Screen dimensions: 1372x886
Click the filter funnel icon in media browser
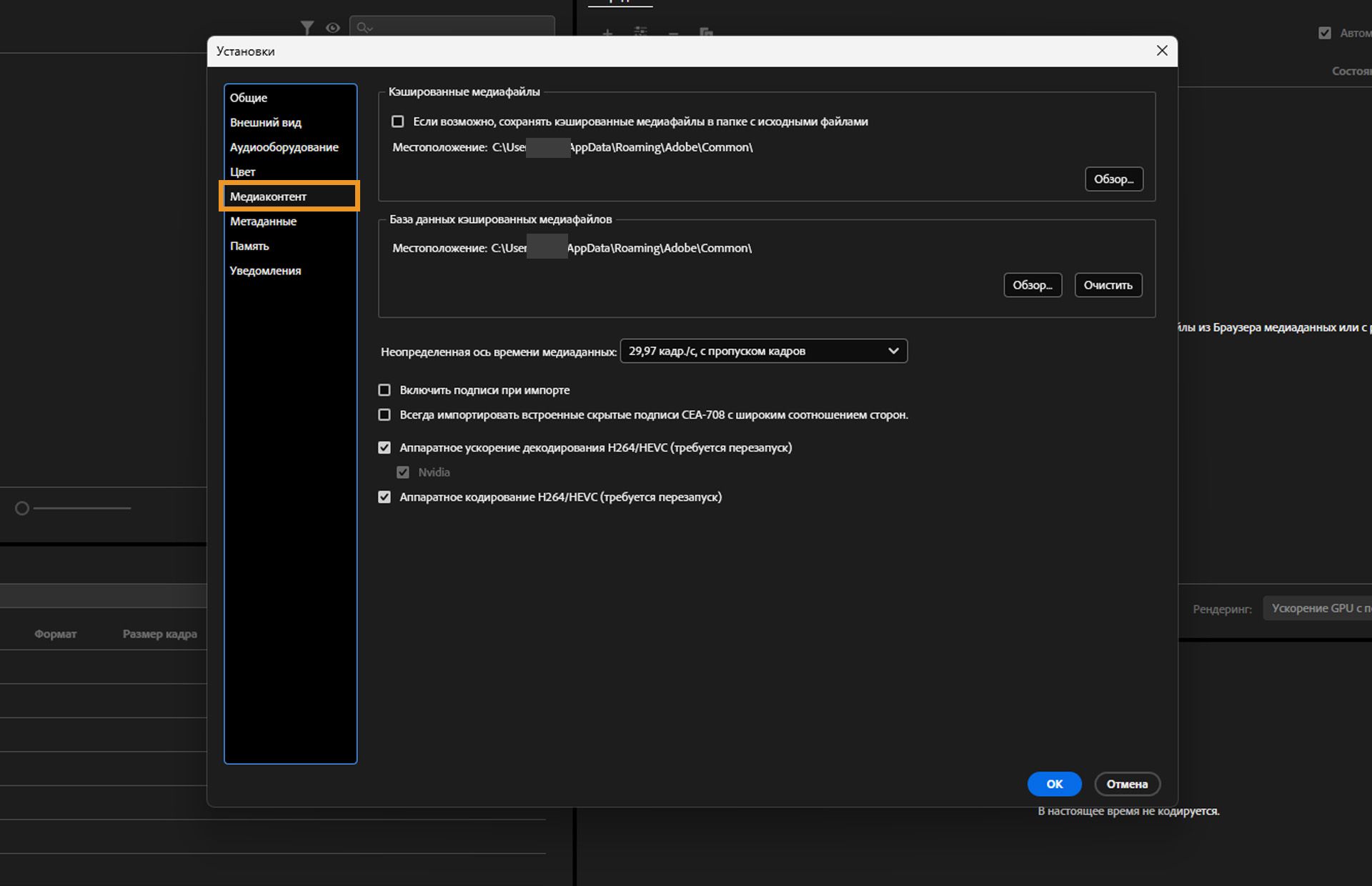[x=307, y=27]
